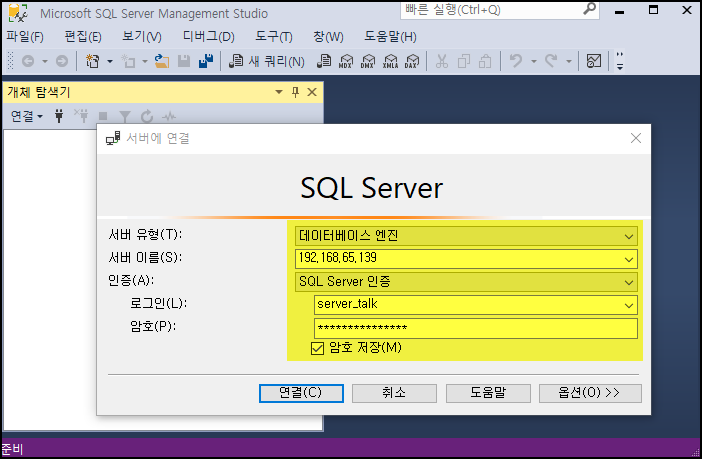Click the Add New Item toolbar icon
Screen dimensions: 702x459
click(128, 61)
